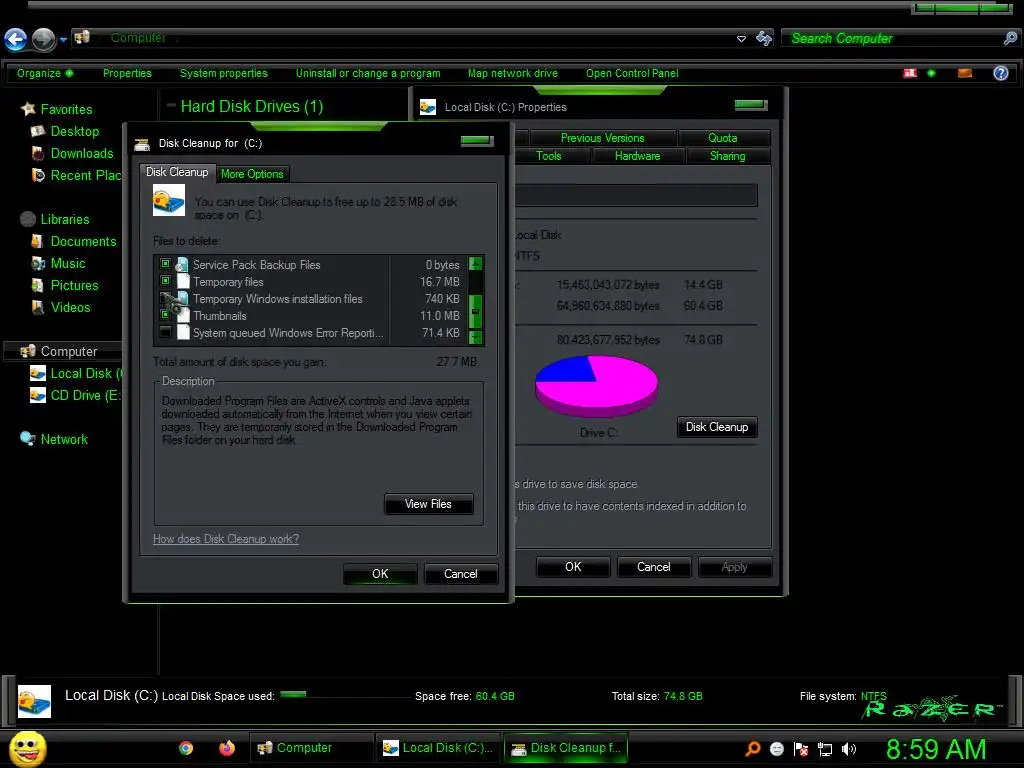Refresh the Computer view
The height and width of the screenshot is (768, 1024).
click(763, 39)
